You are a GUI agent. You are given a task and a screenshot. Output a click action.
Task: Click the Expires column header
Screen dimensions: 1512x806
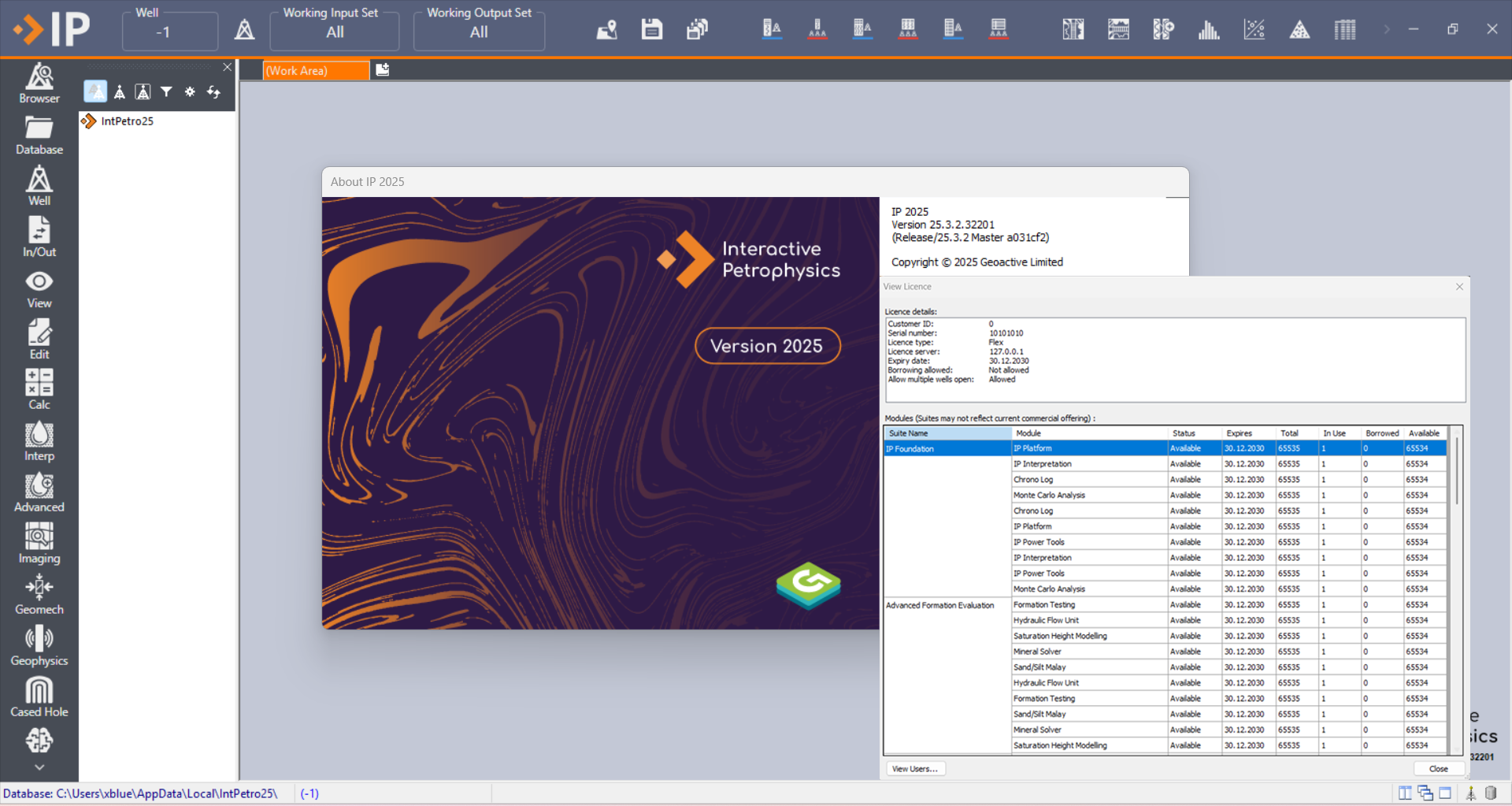[1247, 433]
